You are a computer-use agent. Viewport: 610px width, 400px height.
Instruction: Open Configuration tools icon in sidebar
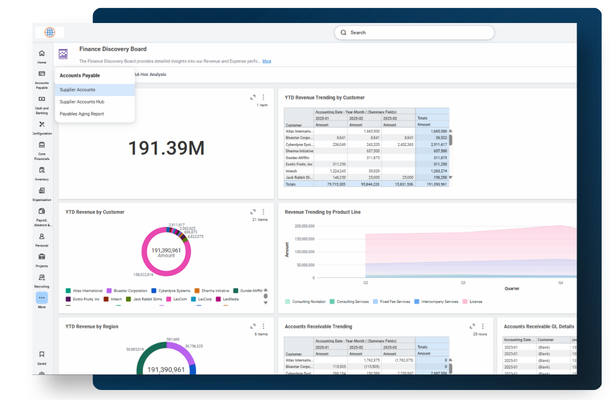(42, 125)
